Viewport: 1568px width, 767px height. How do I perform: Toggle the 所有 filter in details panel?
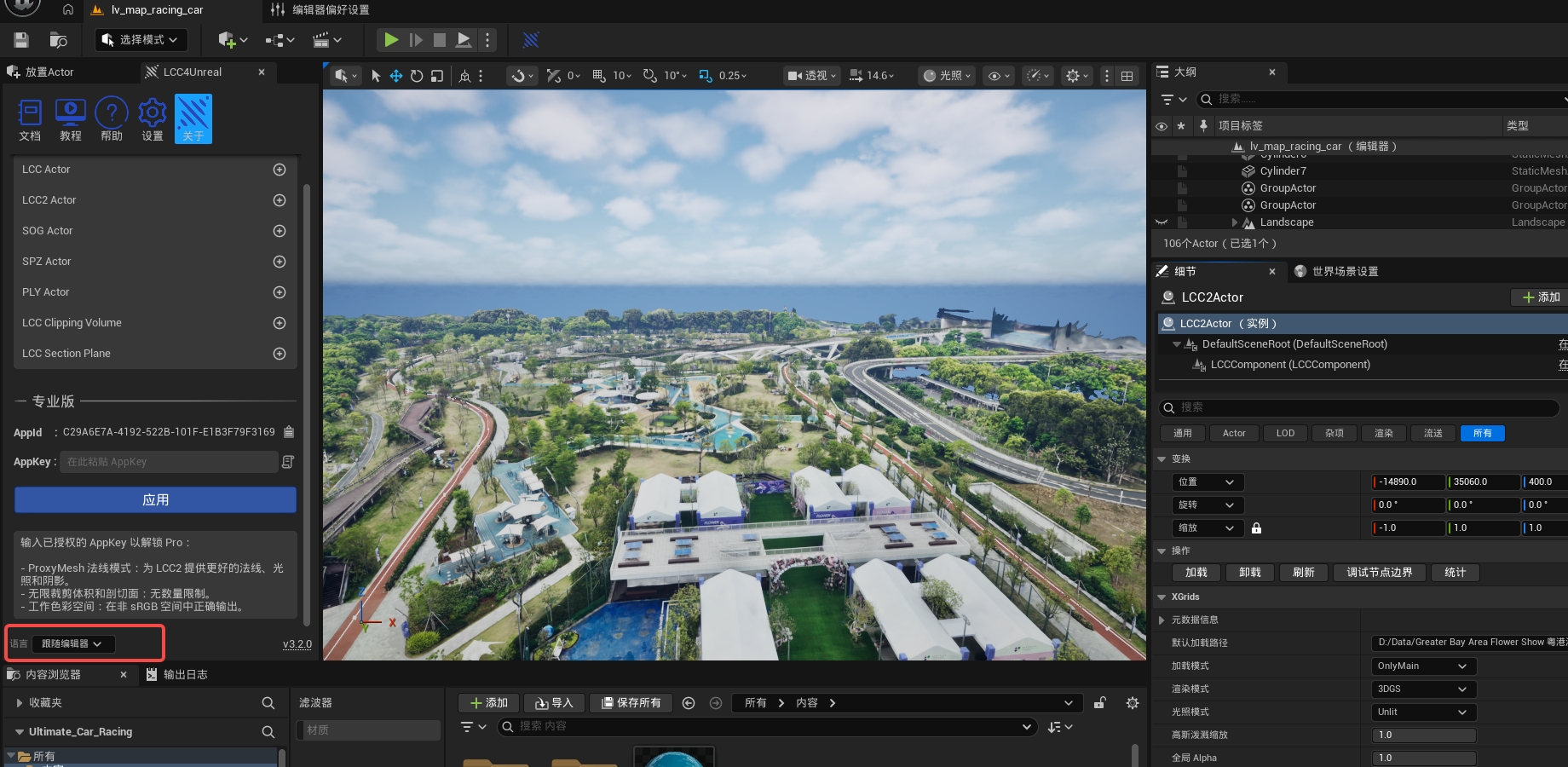point(1483,433)
